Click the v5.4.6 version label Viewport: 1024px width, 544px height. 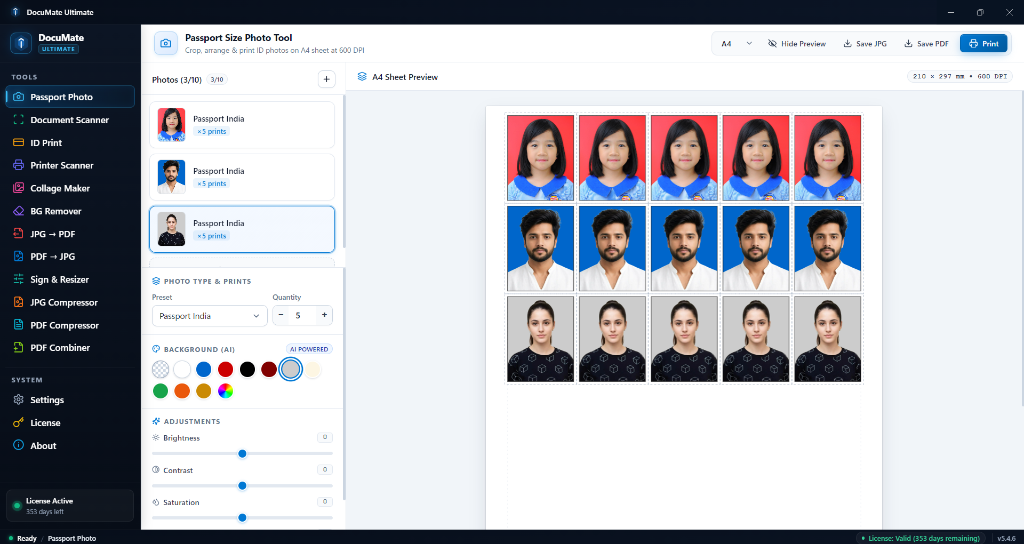1008,538
